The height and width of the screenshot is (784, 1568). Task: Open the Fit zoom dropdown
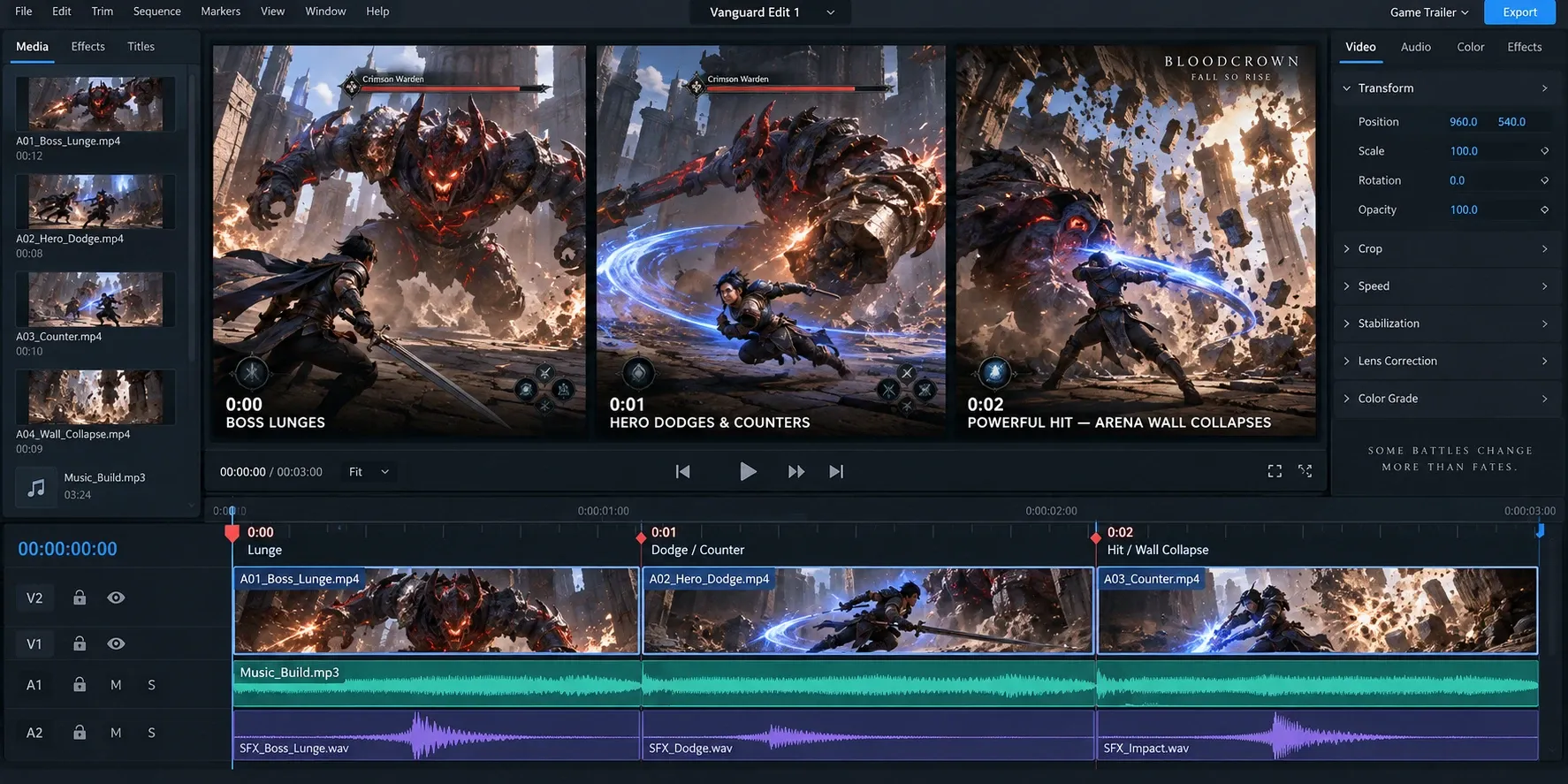pyautogui.click(x=369, y=472)
